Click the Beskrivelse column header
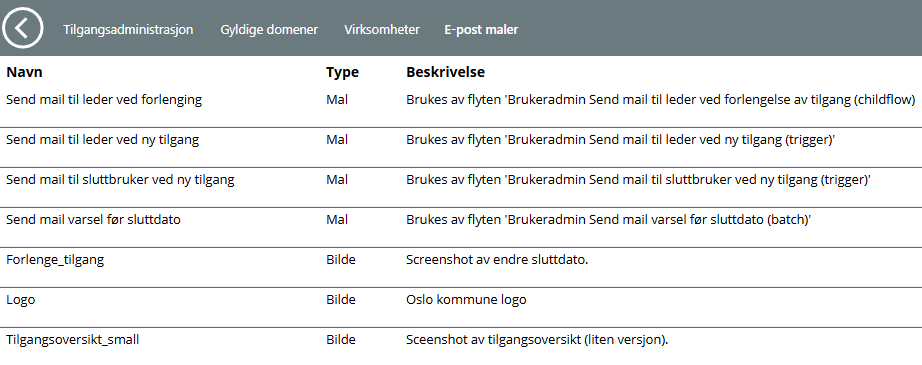 (446, 72)
